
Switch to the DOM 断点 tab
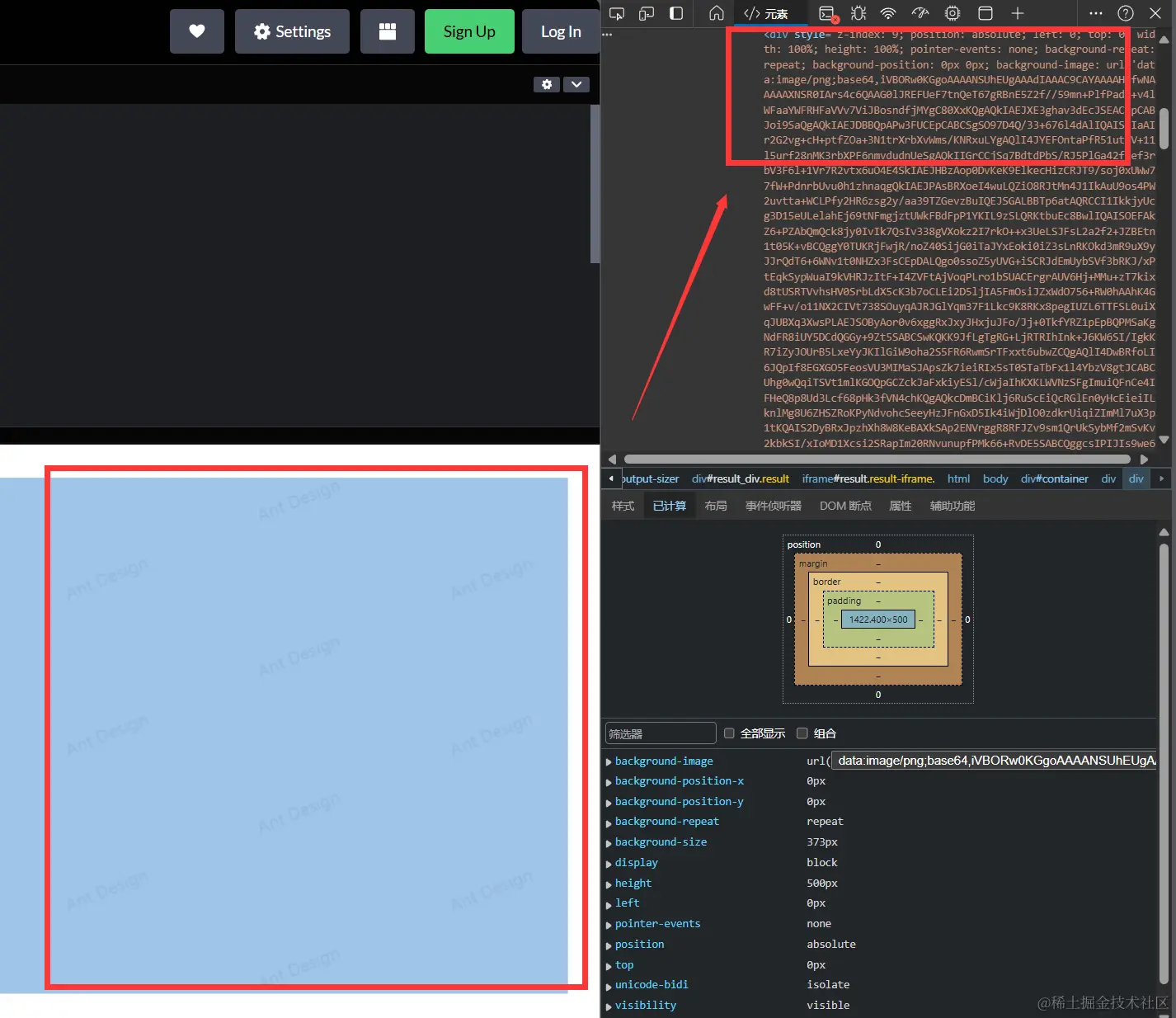(x=845, y=506)
